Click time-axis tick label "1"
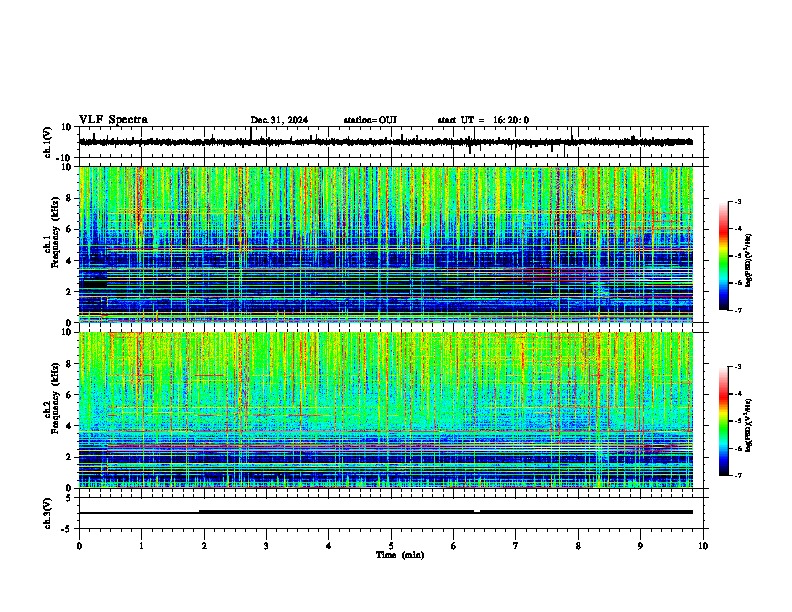Image resolution: width=792 pixels, height=612 pixels. [141, 546]
